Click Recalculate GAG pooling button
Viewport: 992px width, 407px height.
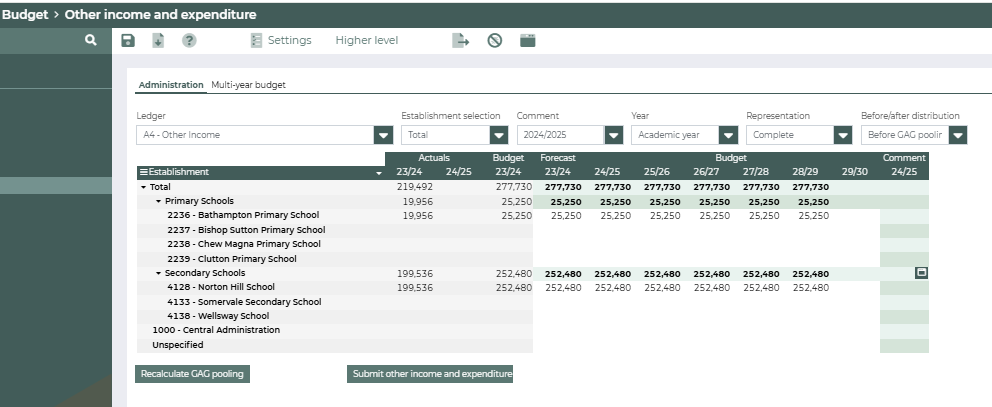click(192, 374)
